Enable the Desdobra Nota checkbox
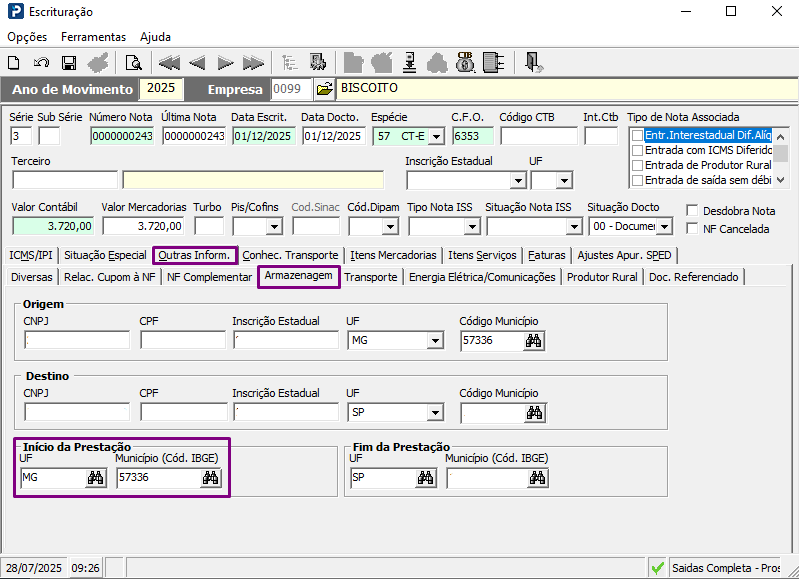 click(694, 211)
